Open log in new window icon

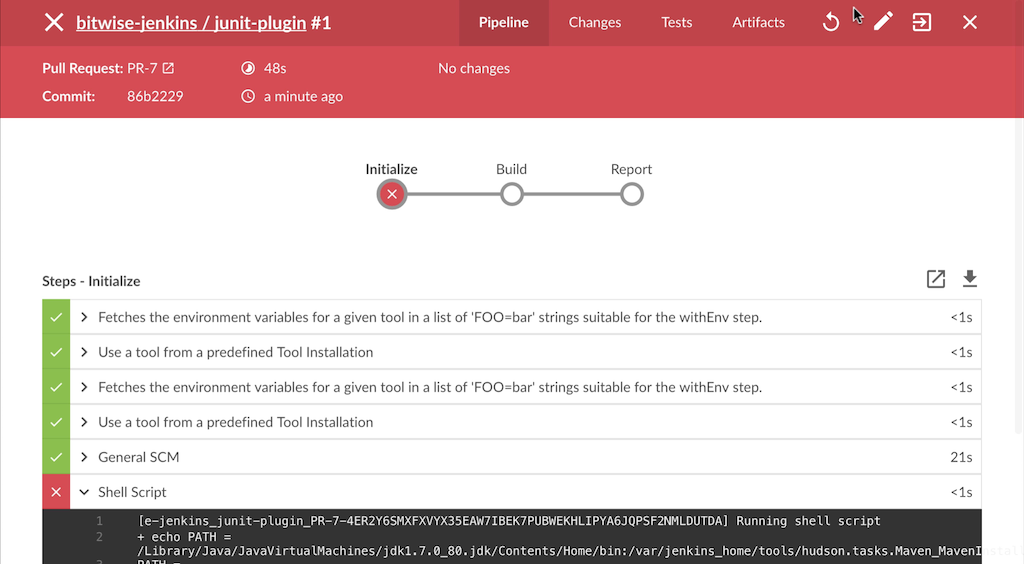pyautogui.click(x=936, y=280)
